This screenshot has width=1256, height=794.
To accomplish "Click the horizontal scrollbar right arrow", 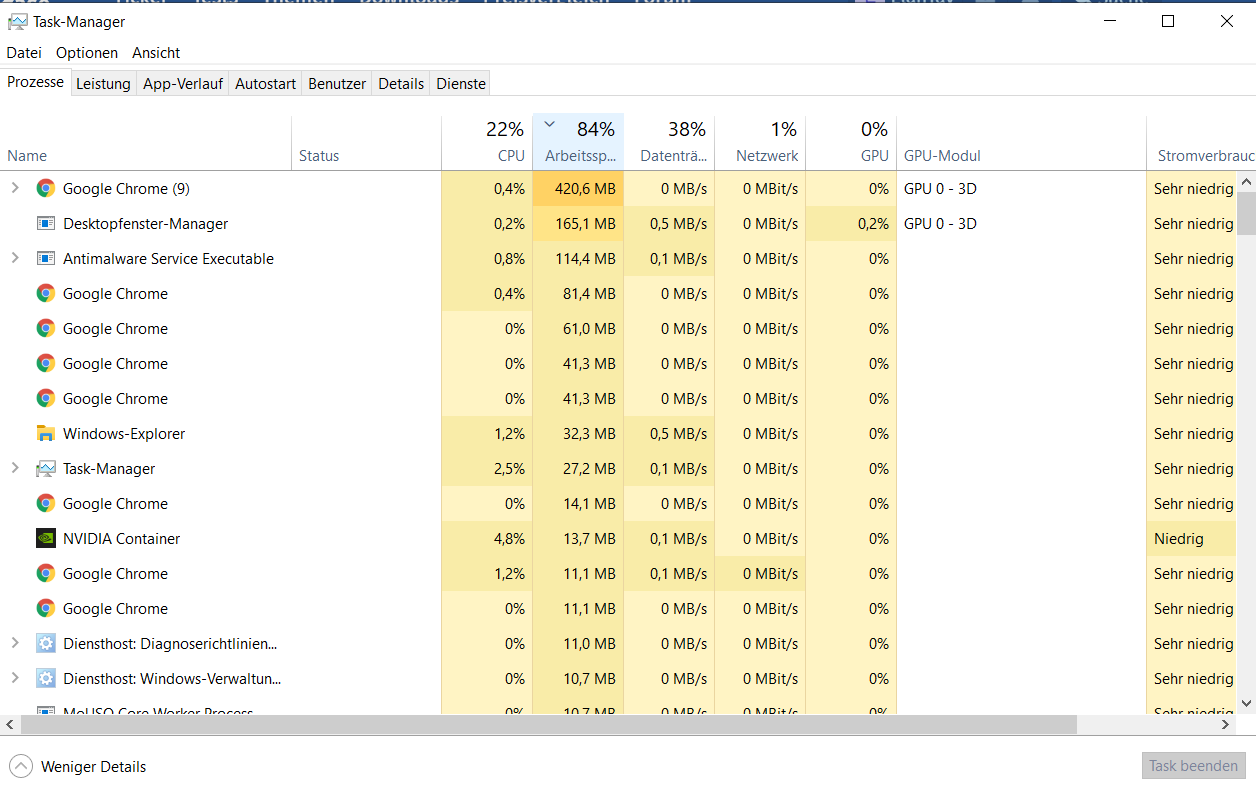I will point(1227,724).
